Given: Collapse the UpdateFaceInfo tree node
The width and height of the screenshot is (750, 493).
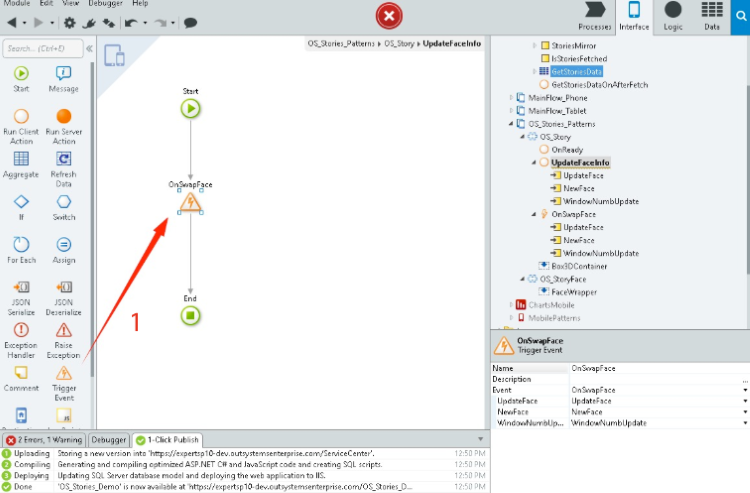Looking at the screenshot, I should click(534, 162).
